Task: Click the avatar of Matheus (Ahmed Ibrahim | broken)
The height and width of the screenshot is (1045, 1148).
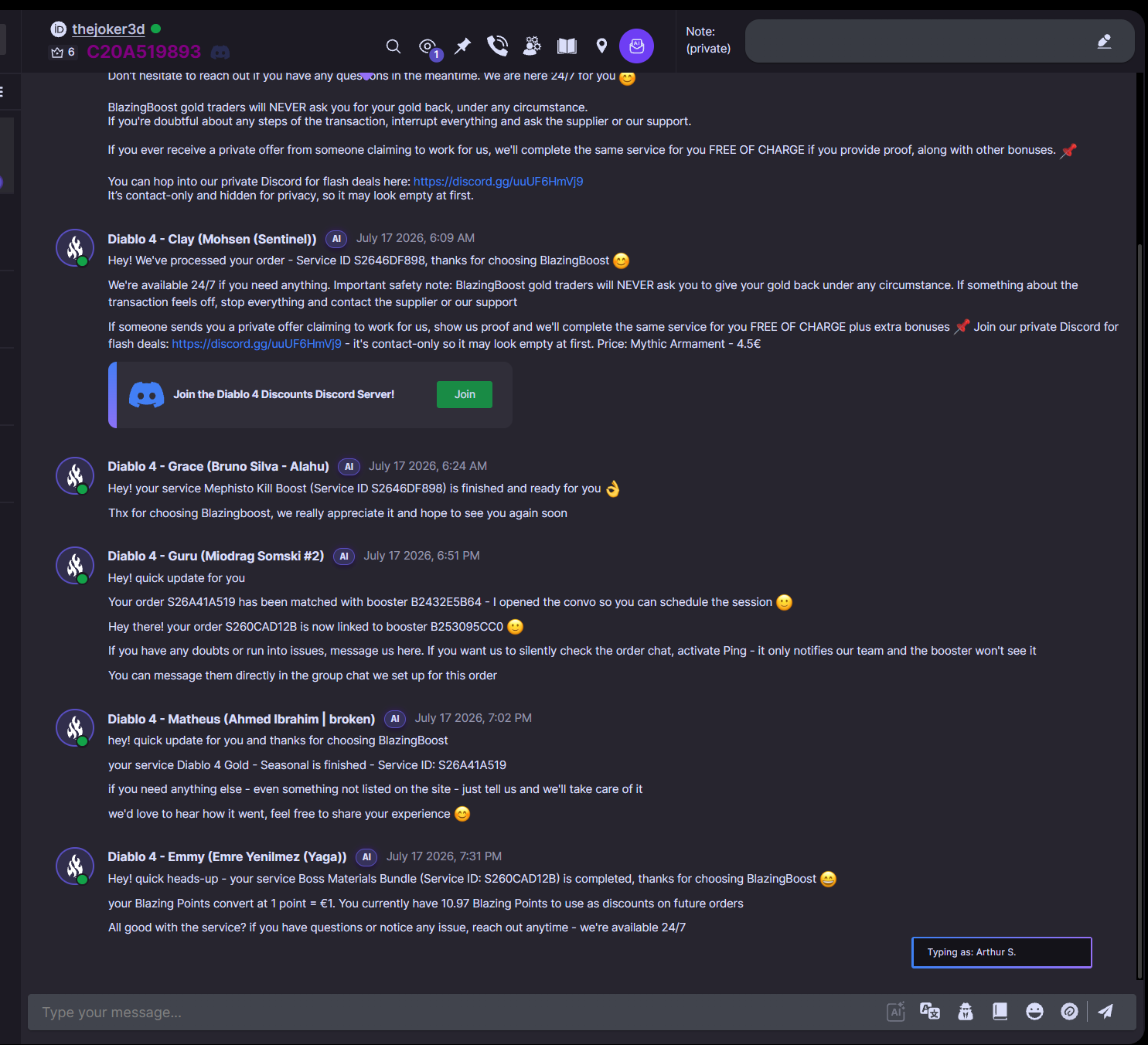Action: (x=75, y=728)
